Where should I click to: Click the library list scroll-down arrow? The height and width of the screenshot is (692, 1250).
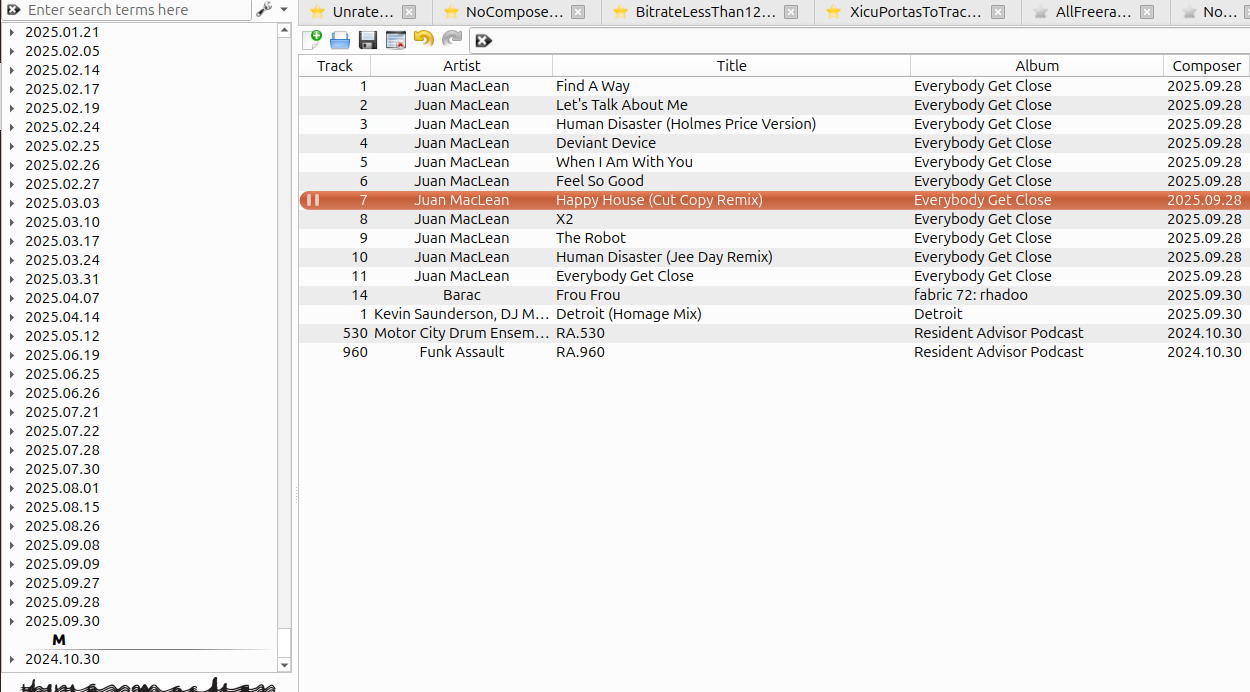pyautogui.click(x=284, y=665)
